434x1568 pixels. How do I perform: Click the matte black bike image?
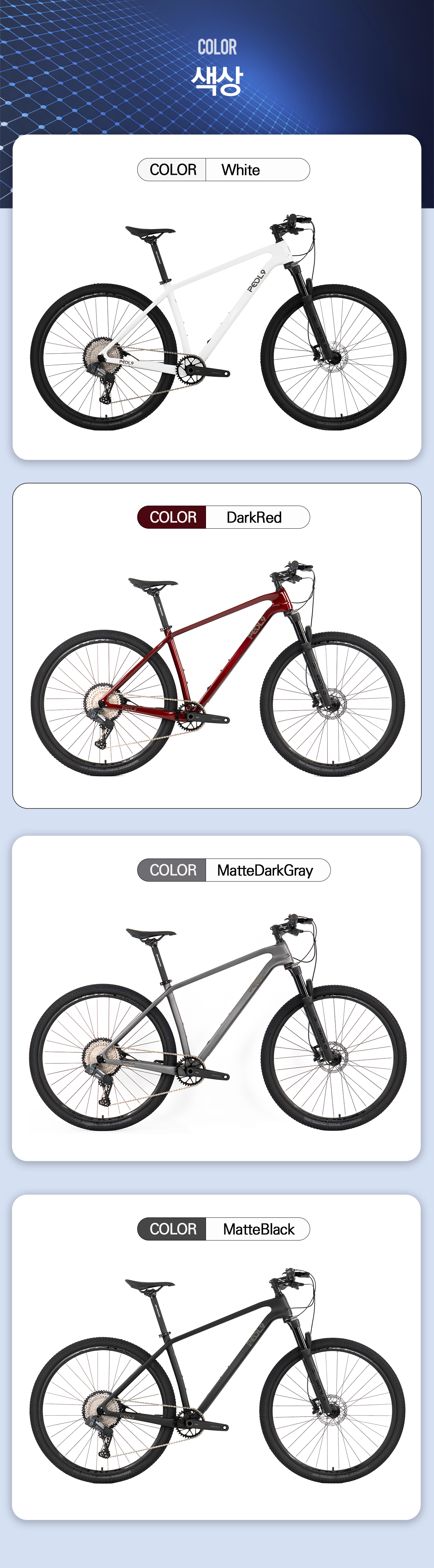tap(218, 1376)
